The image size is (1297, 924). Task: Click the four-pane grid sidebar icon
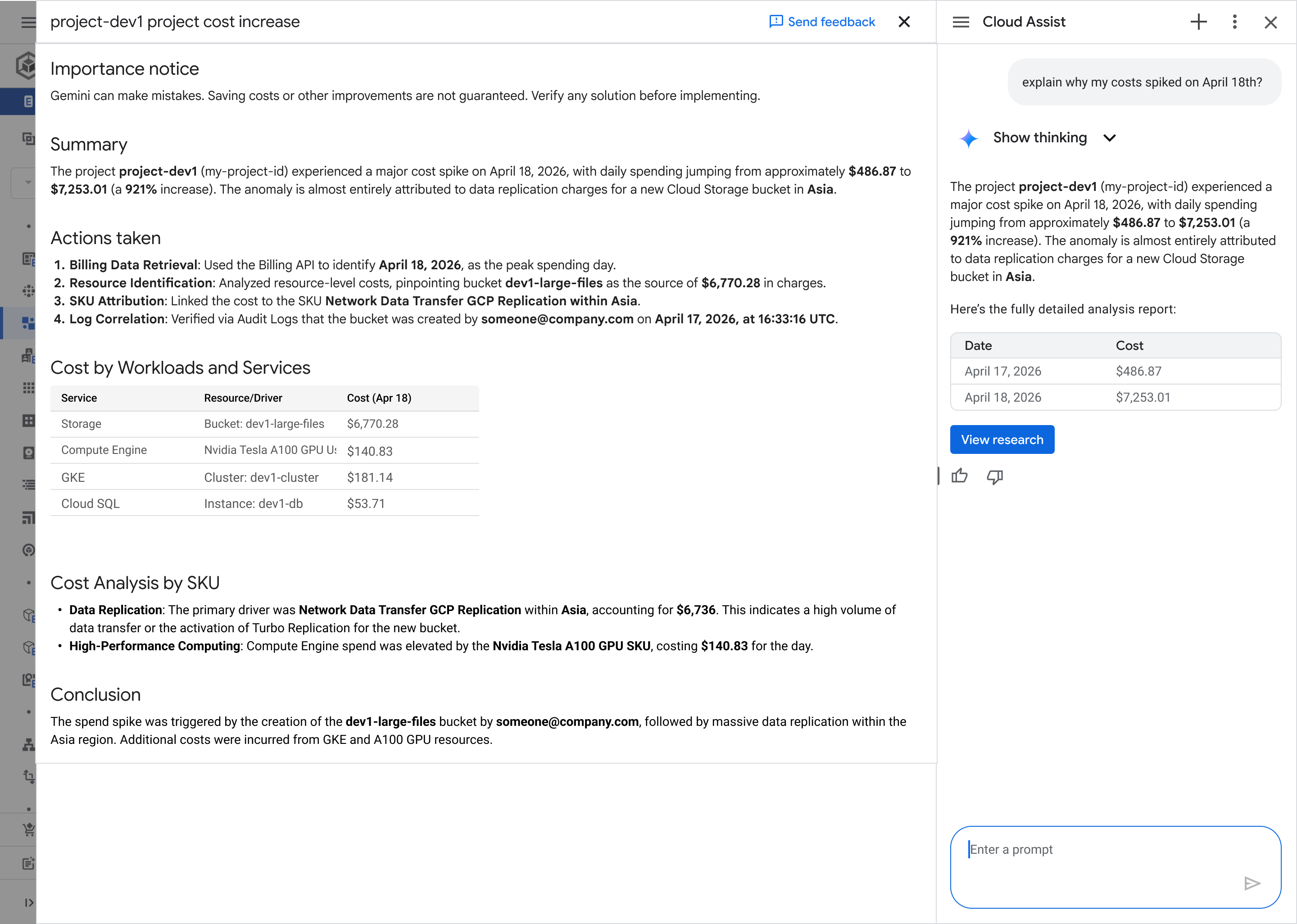pos(28,421)
